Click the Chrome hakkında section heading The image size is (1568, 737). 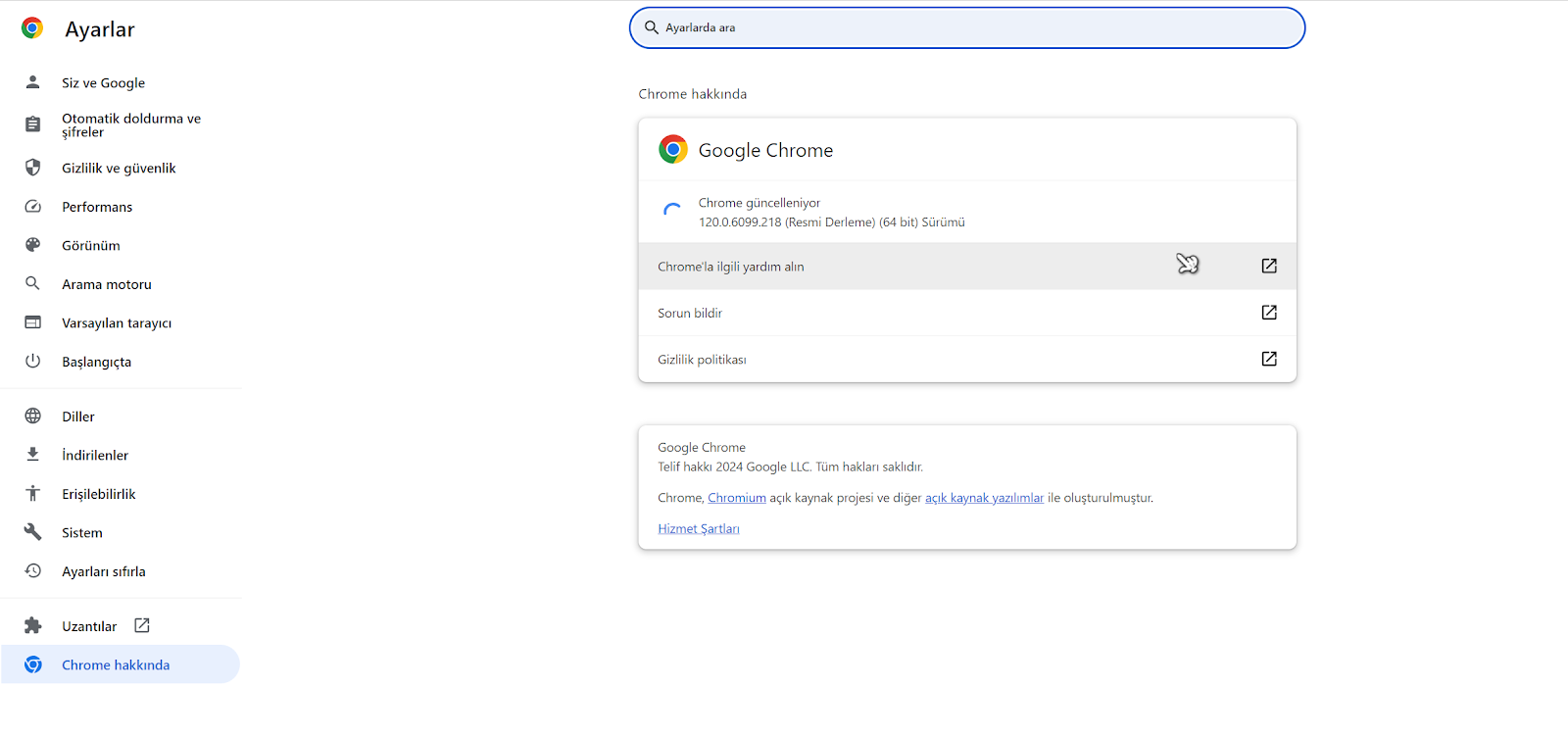click(x=693, y=94)
